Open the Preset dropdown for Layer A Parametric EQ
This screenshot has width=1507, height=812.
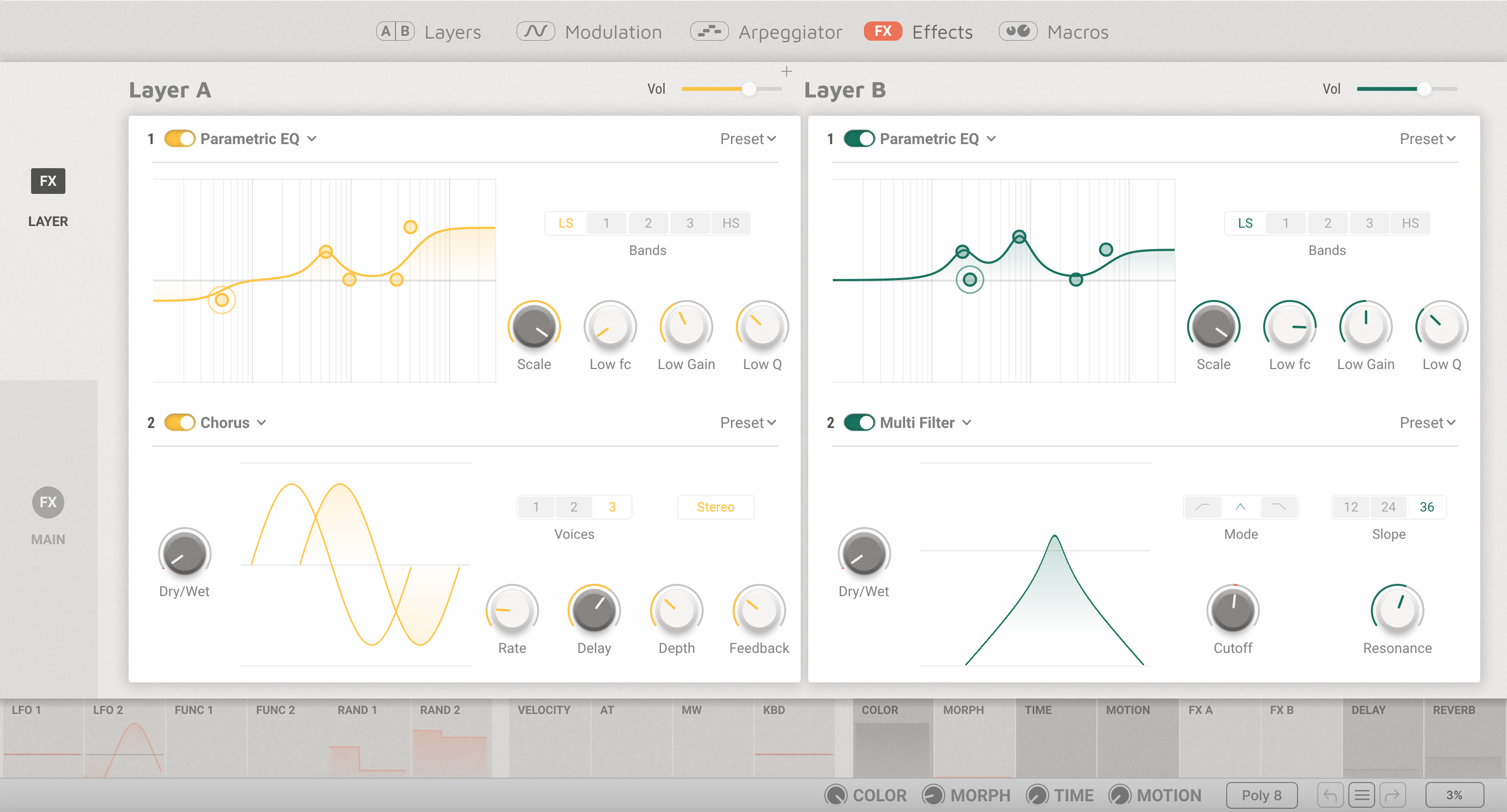point(749,139)
